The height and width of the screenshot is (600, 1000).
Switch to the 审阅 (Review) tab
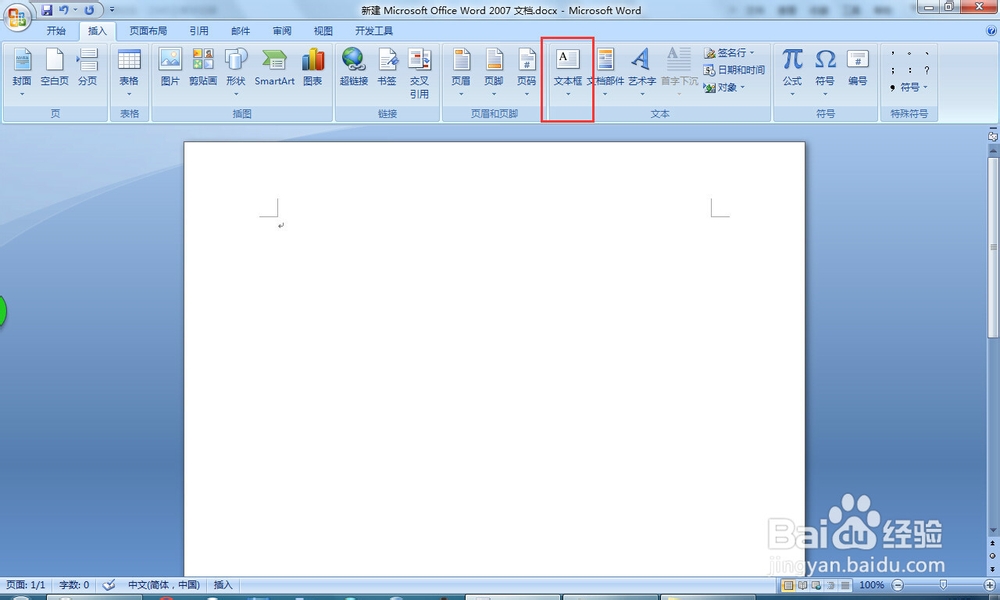click(282, 31)
